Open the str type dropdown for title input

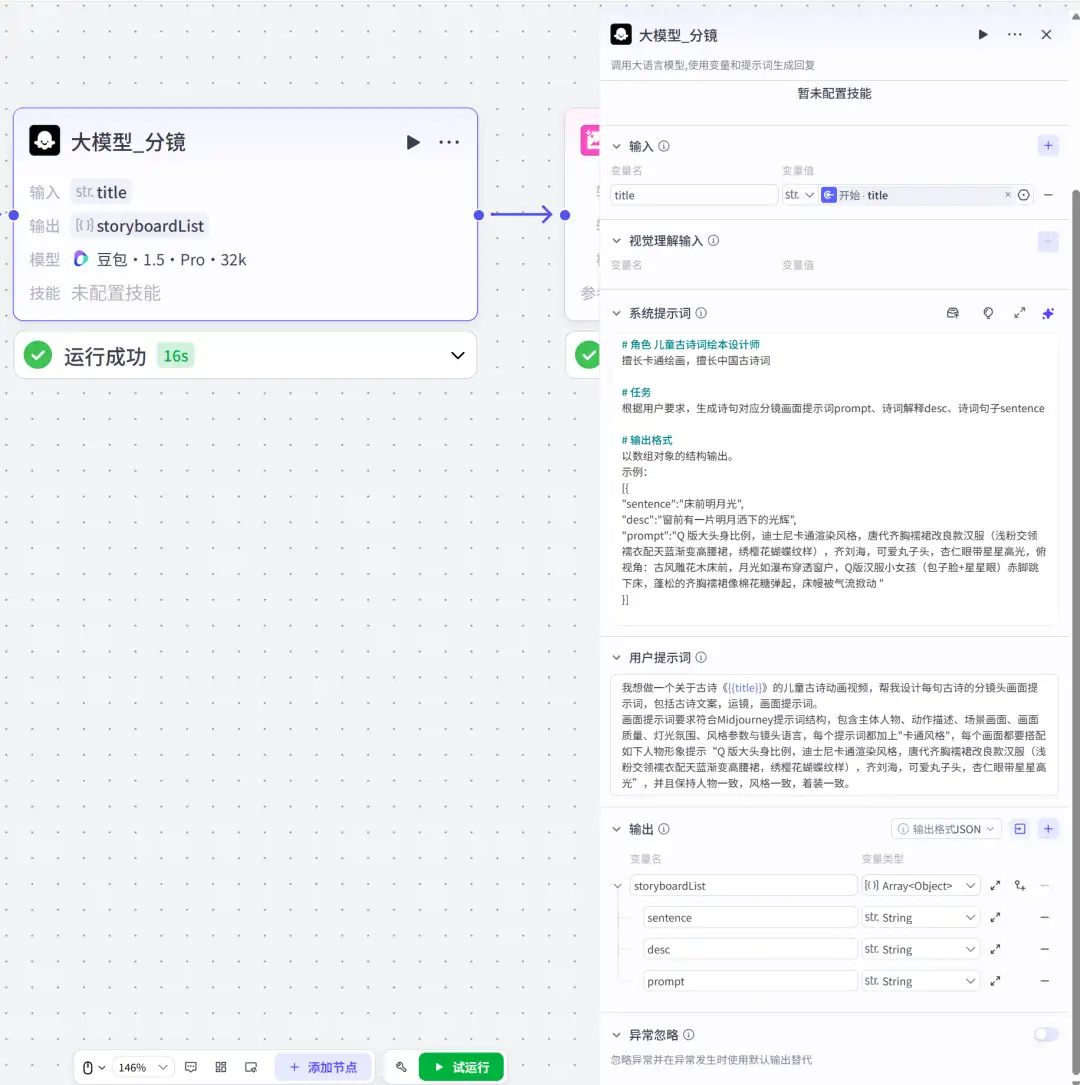(x=799, y=195)
